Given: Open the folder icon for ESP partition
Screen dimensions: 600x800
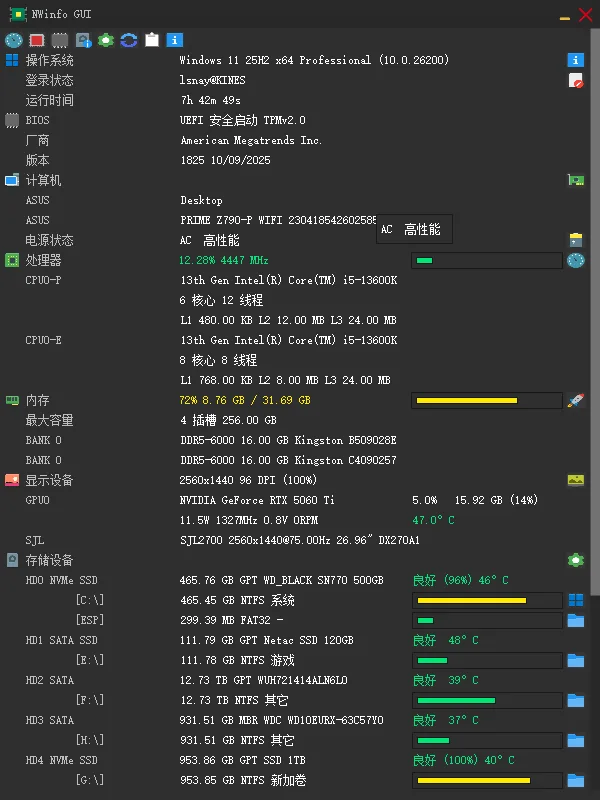Looking at the screenshot, I should click(x=576, y=620).
